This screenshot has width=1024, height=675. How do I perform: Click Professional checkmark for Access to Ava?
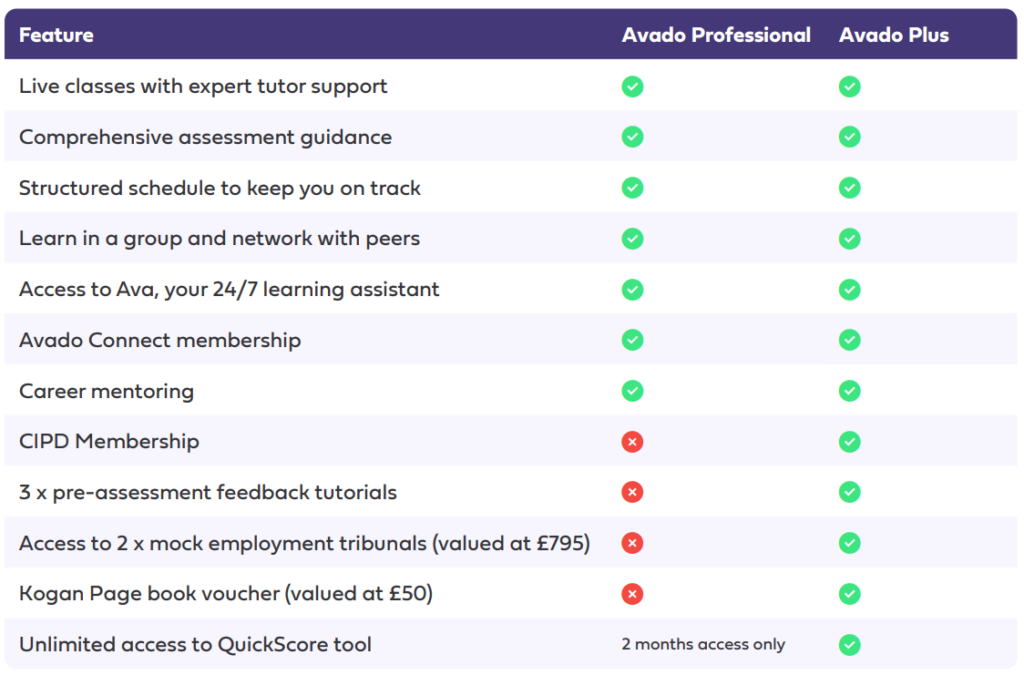click(632, 289)
